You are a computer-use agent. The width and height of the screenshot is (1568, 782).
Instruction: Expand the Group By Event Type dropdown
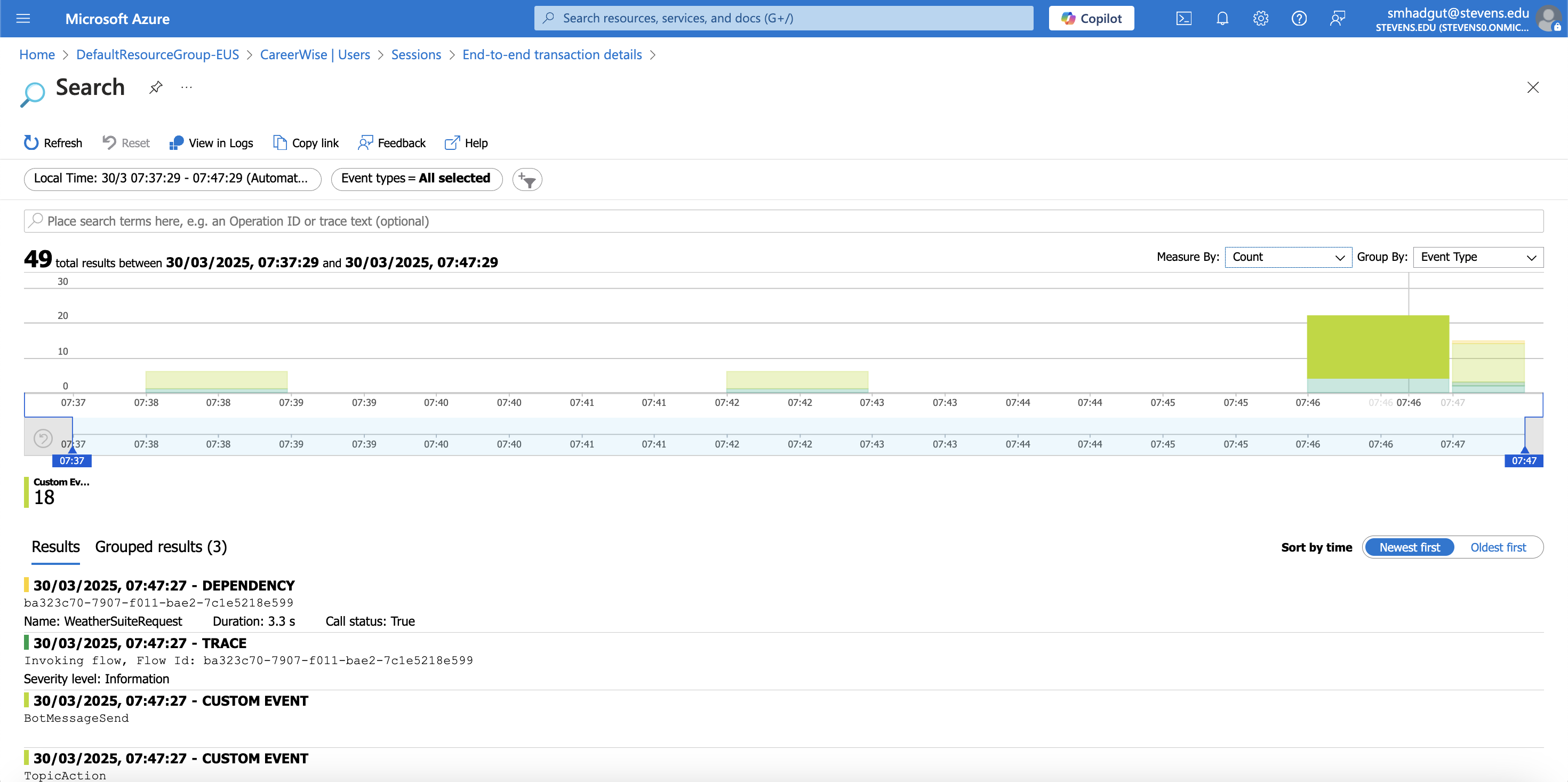coord(1477,257)
